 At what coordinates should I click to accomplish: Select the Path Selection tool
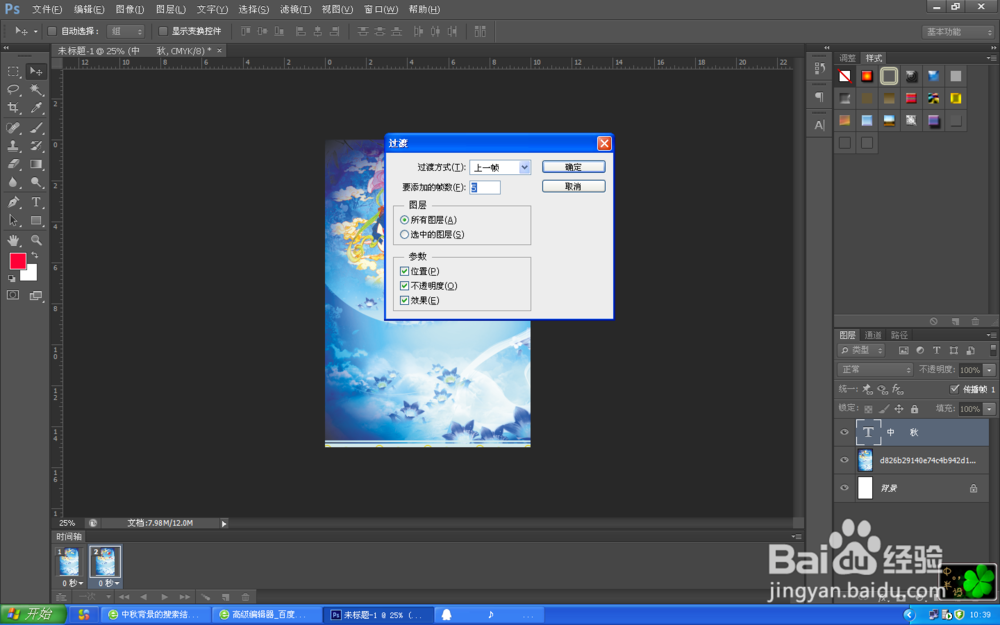coord(13,221)
